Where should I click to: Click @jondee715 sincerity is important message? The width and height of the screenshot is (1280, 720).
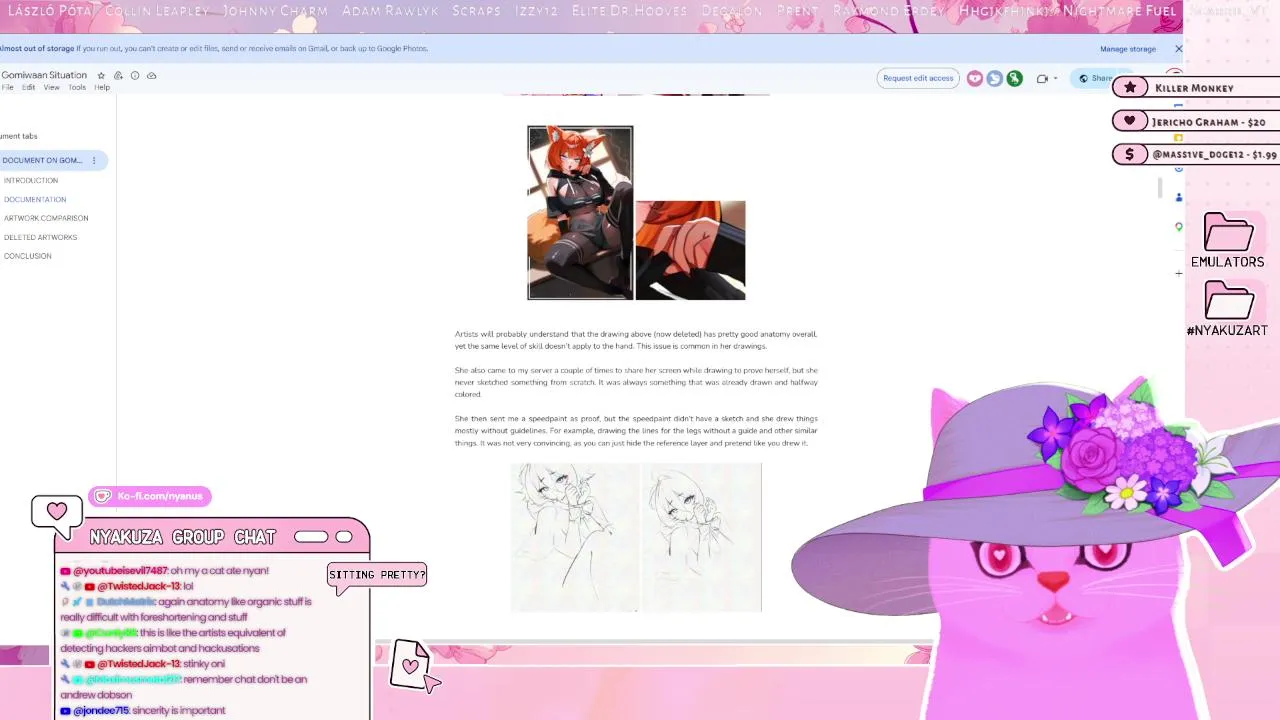pyautogui.click(x=143, y=710)
